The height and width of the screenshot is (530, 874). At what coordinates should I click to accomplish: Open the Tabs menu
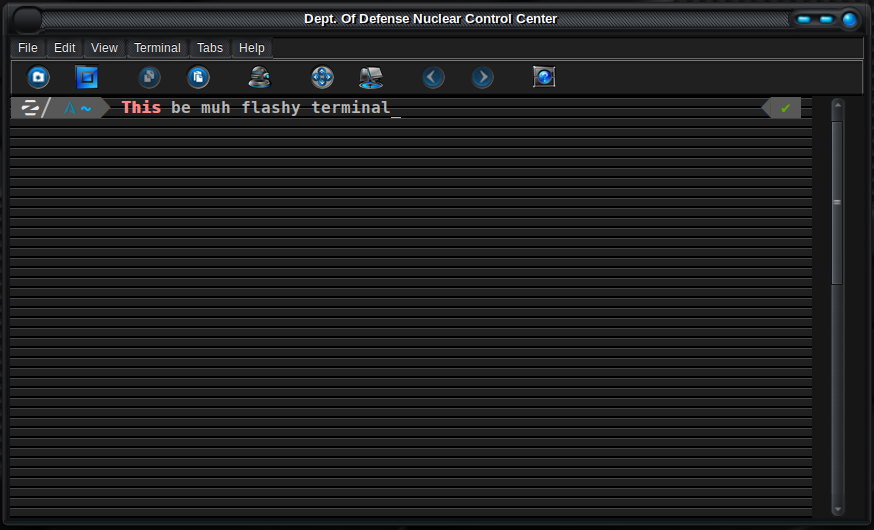pos(210,48)
